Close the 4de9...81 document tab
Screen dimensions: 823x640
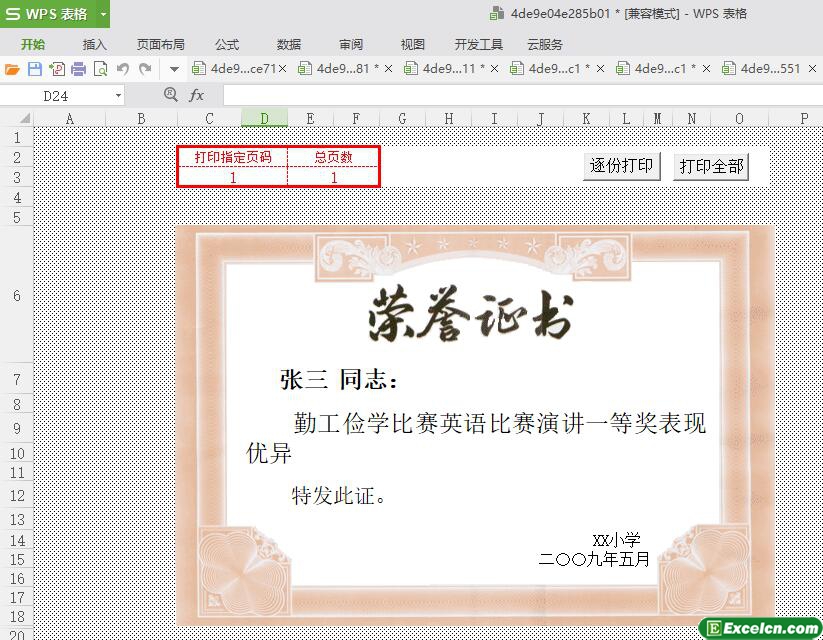388,69
